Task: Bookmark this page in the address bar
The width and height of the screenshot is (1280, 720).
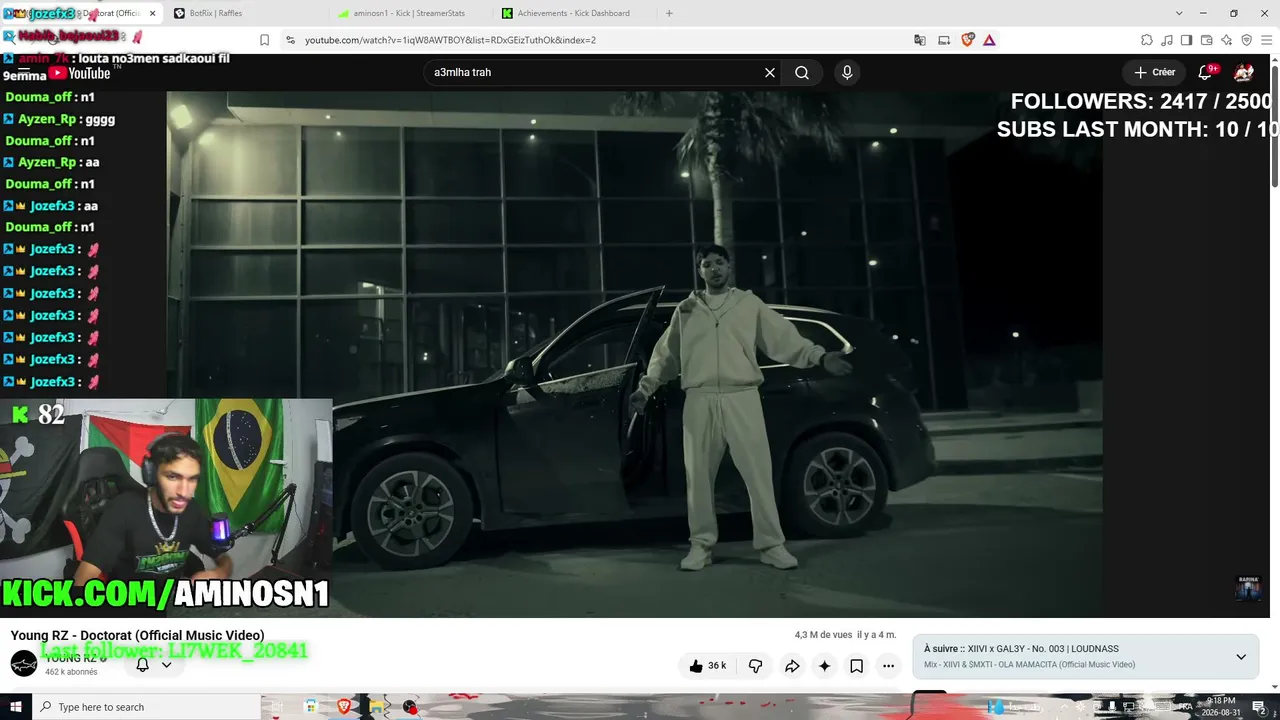Action: click(264, 40)
